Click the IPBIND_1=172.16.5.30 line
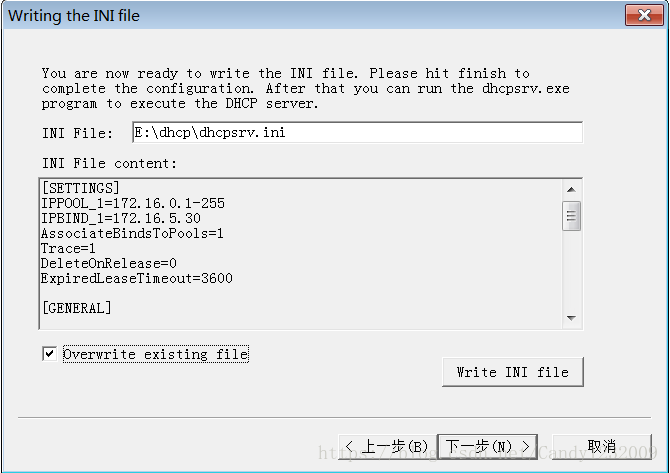Viewport: 670px width, 473px height. (121, 218)
